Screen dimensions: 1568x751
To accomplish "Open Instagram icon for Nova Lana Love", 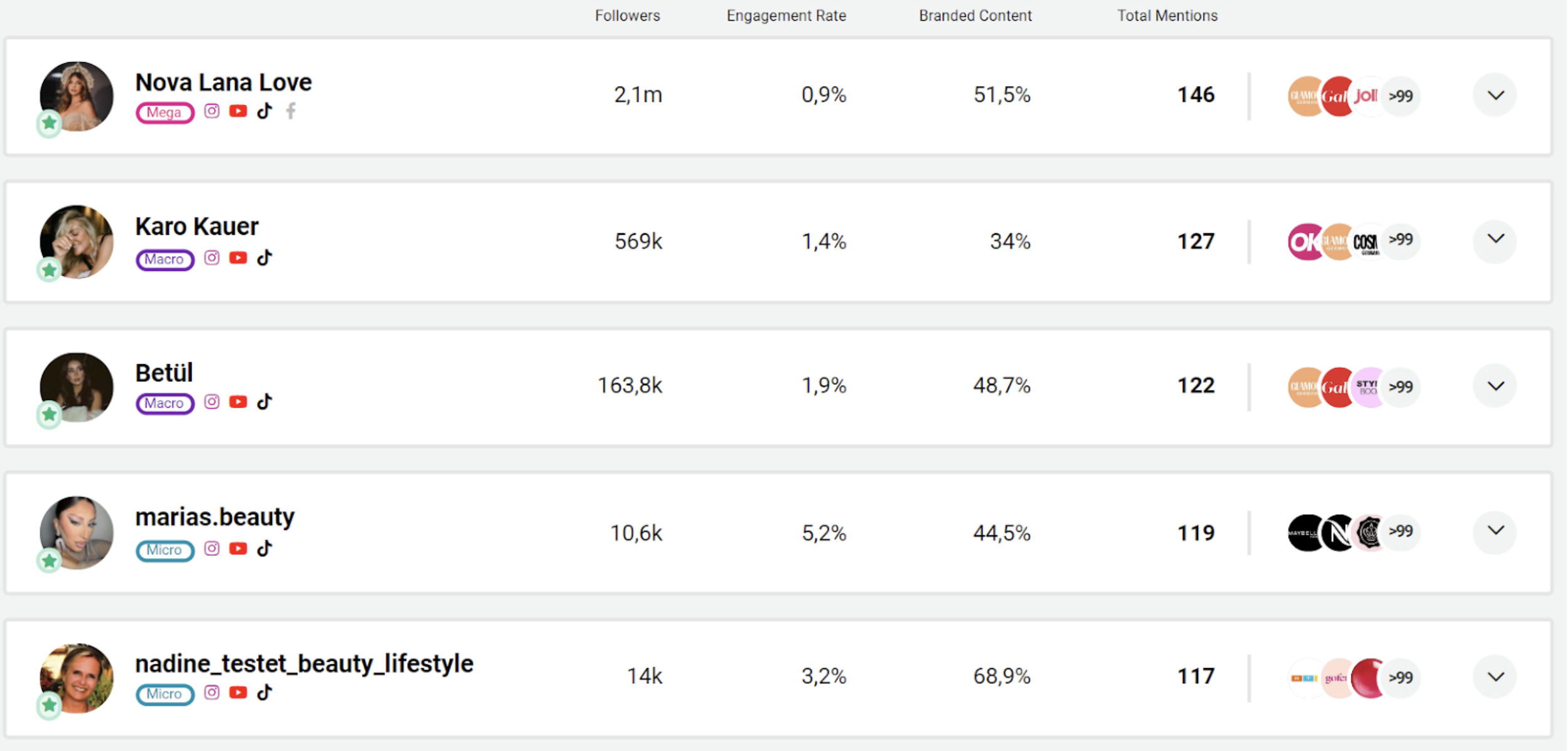I will tap(212, 111).
